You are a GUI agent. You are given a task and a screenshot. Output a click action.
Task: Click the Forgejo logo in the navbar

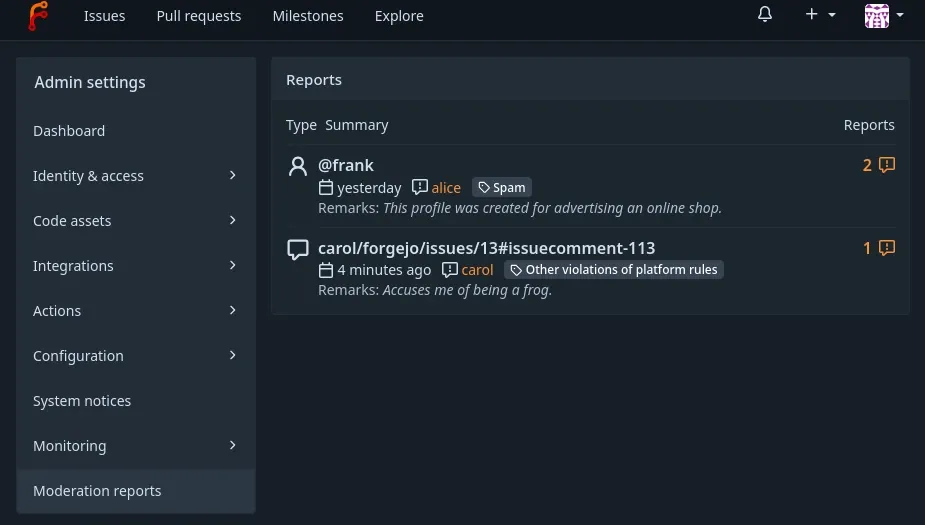point(39,16)
